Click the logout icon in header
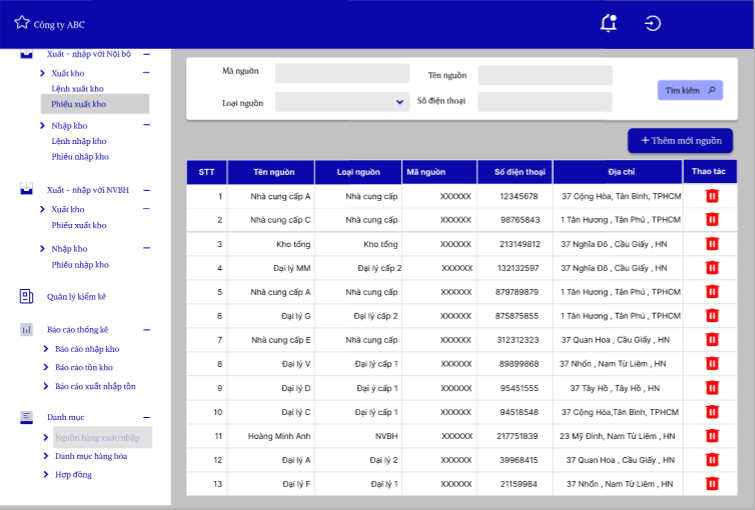Viewport: 755px width, 510px height. [x=652, y=23]
